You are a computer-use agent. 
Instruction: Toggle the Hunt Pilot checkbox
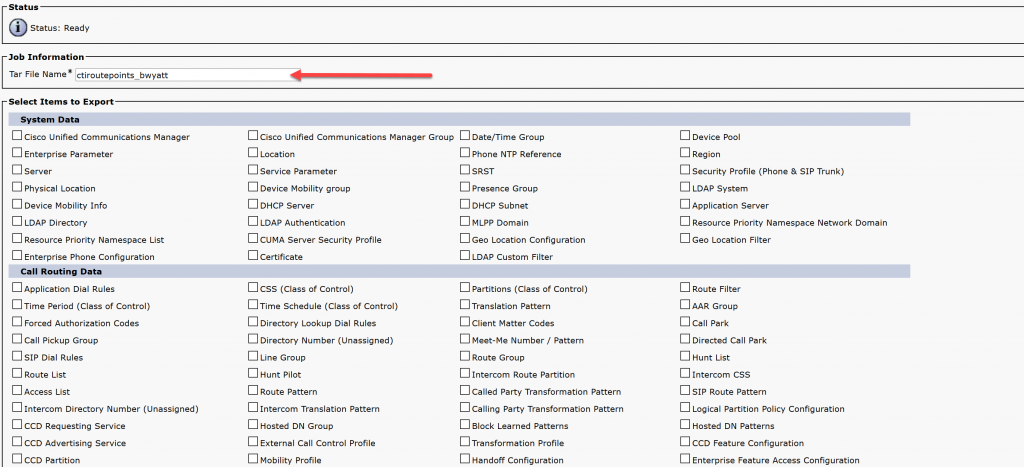253,373
